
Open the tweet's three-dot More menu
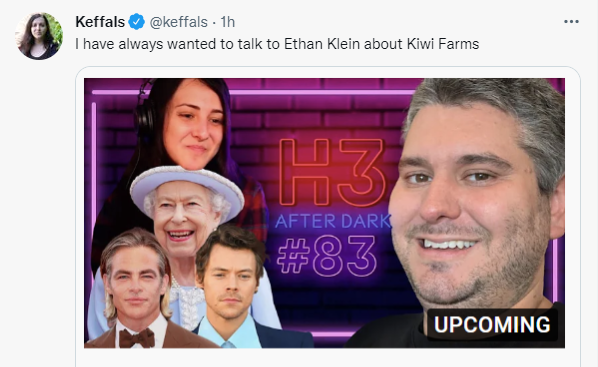571,22
